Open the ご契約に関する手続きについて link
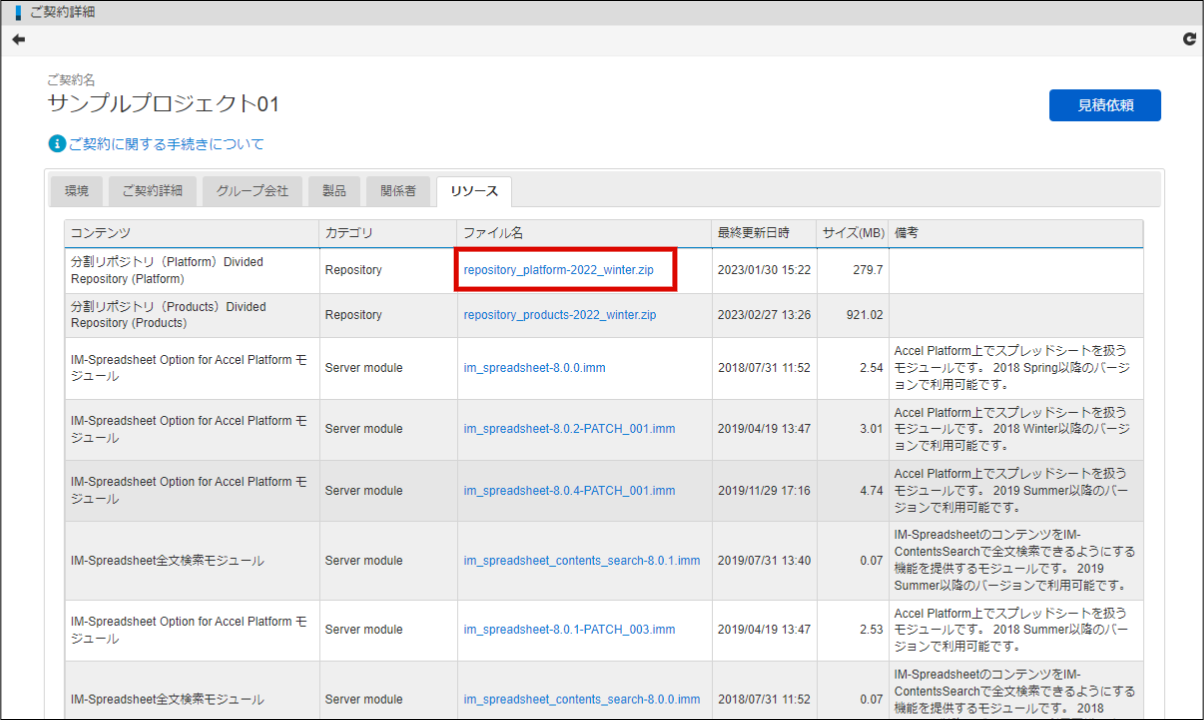The image size is (1204, 720). (166, 144)
